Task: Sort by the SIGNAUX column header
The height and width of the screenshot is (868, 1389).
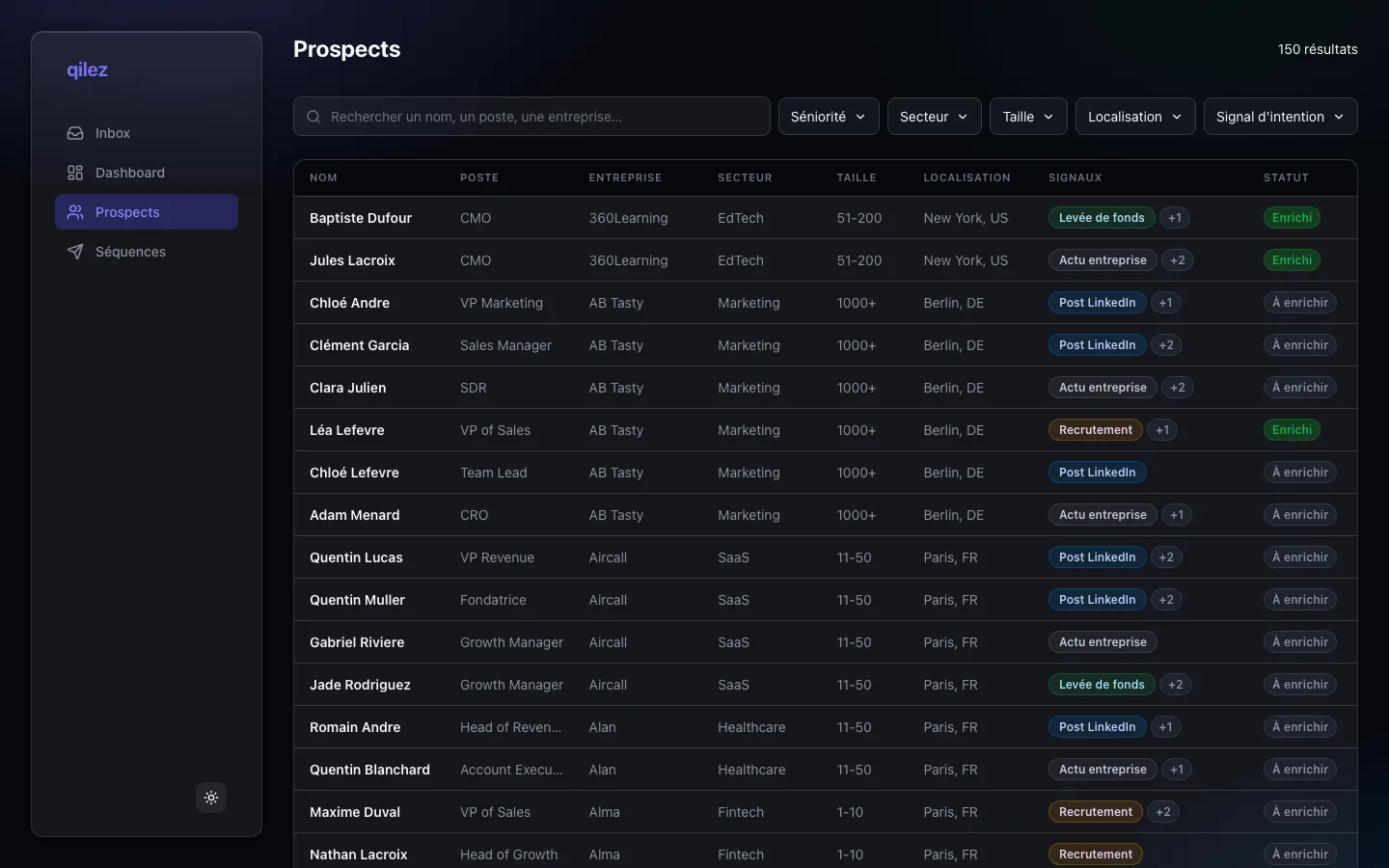Action: [1075, 177]
